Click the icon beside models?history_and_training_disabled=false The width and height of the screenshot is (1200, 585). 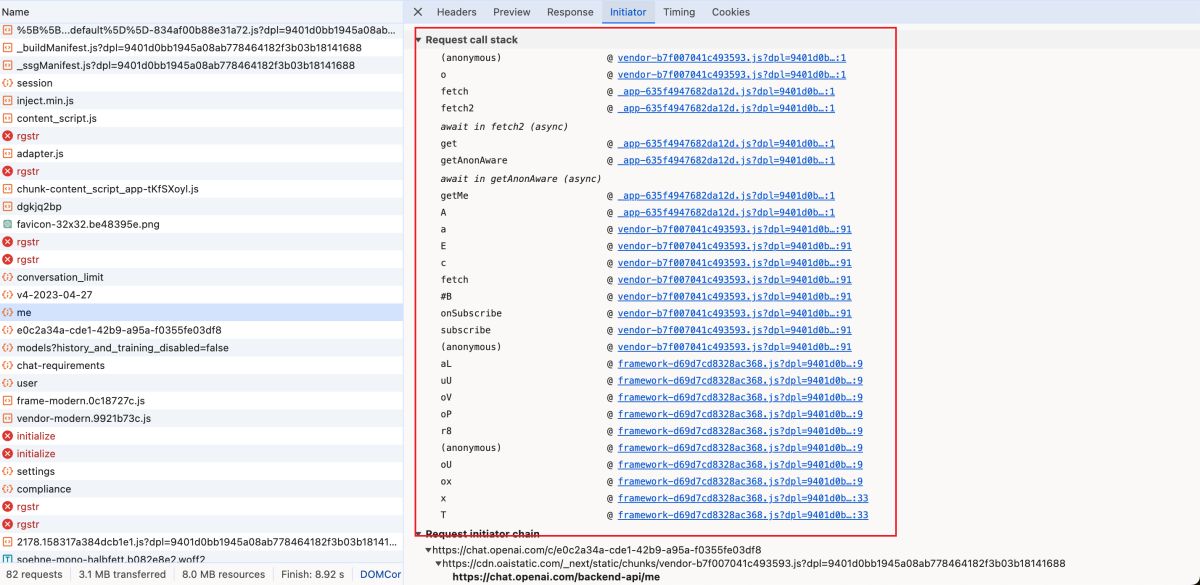[x=7, y=348]
